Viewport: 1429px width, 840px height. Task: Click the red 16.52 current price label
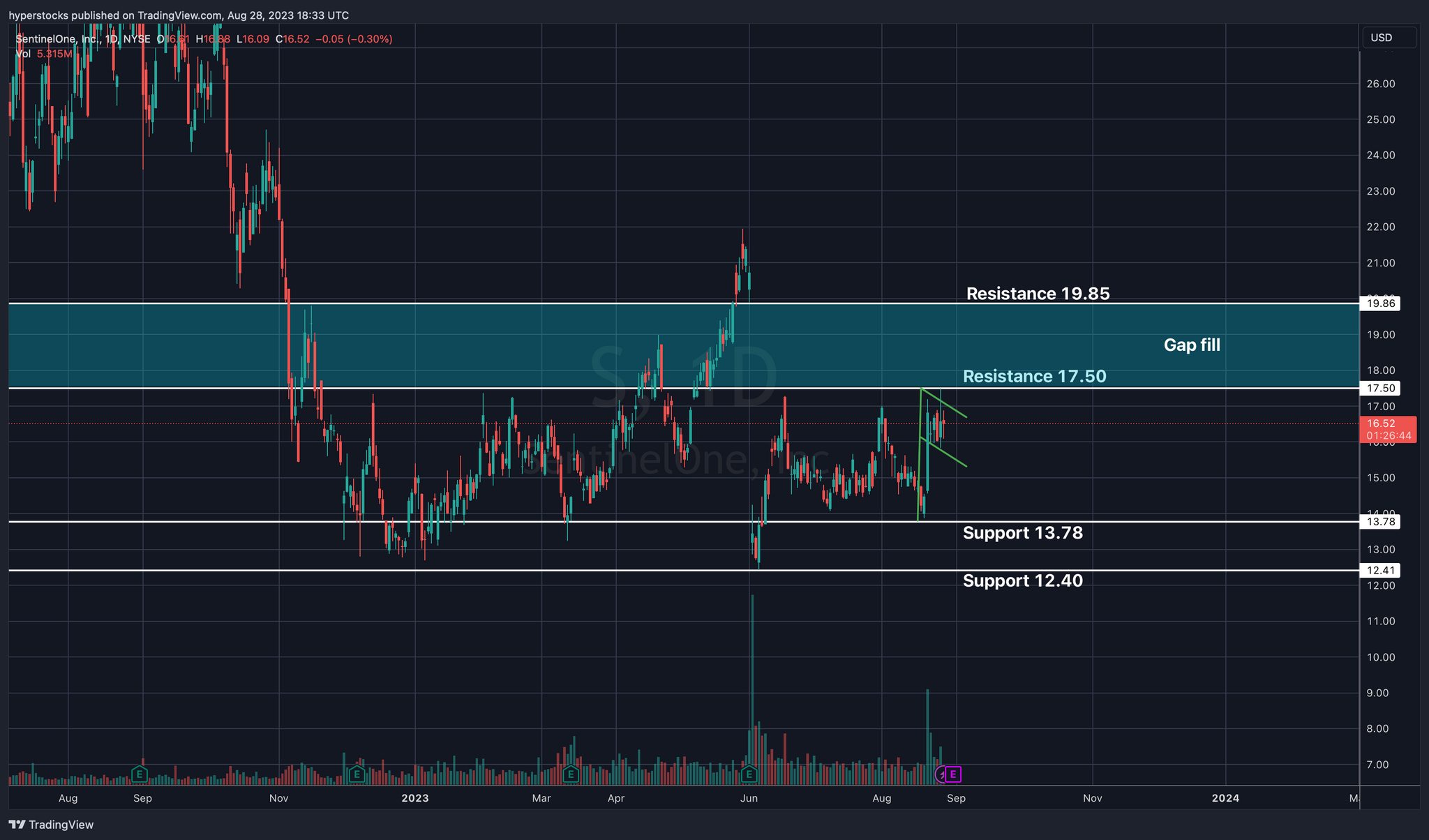[x=1388, y=423]
